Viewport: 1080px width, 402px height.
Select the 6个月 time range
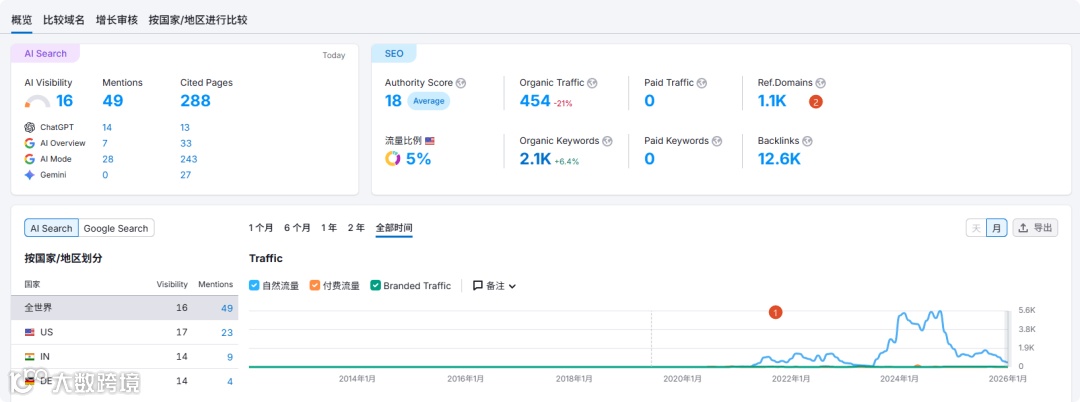pos(298,228)
